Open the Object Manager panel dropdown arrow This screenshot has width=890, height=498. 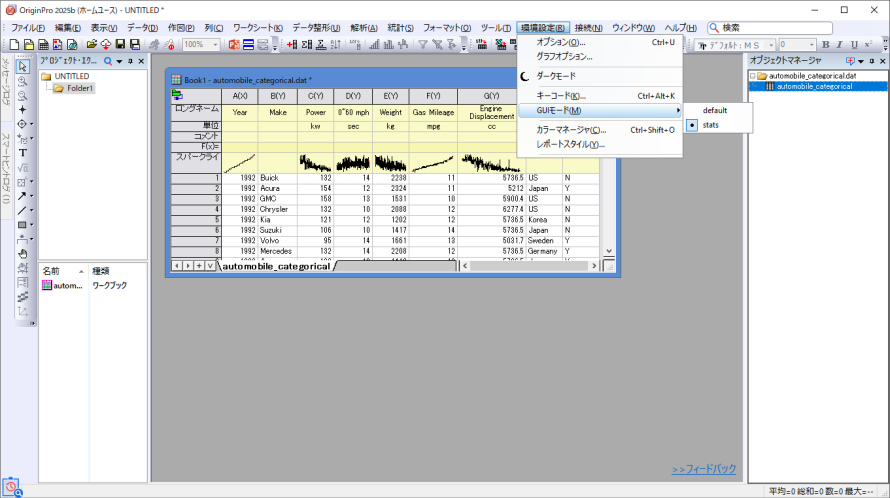861,61
